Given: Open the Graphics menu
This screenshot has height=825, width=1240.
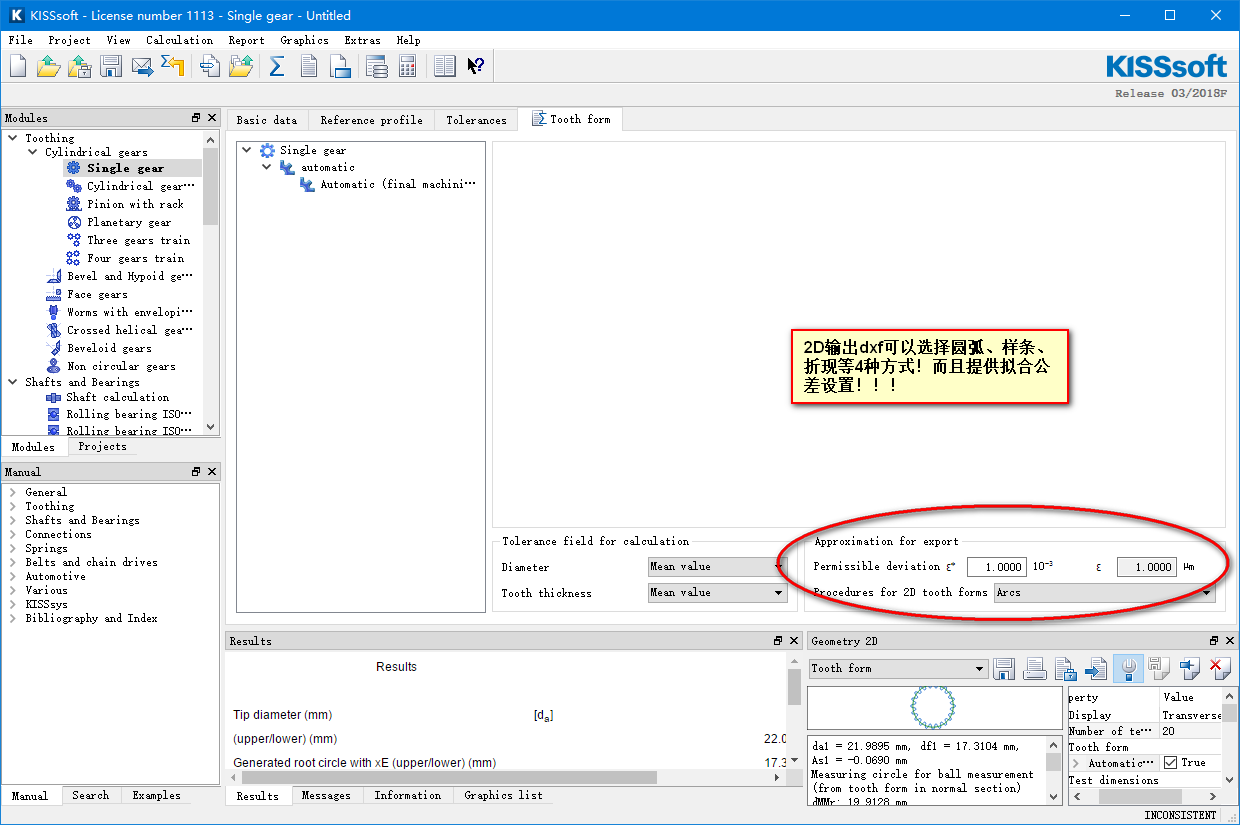Looking at the screenshot, I should click(x=304, y=40).
